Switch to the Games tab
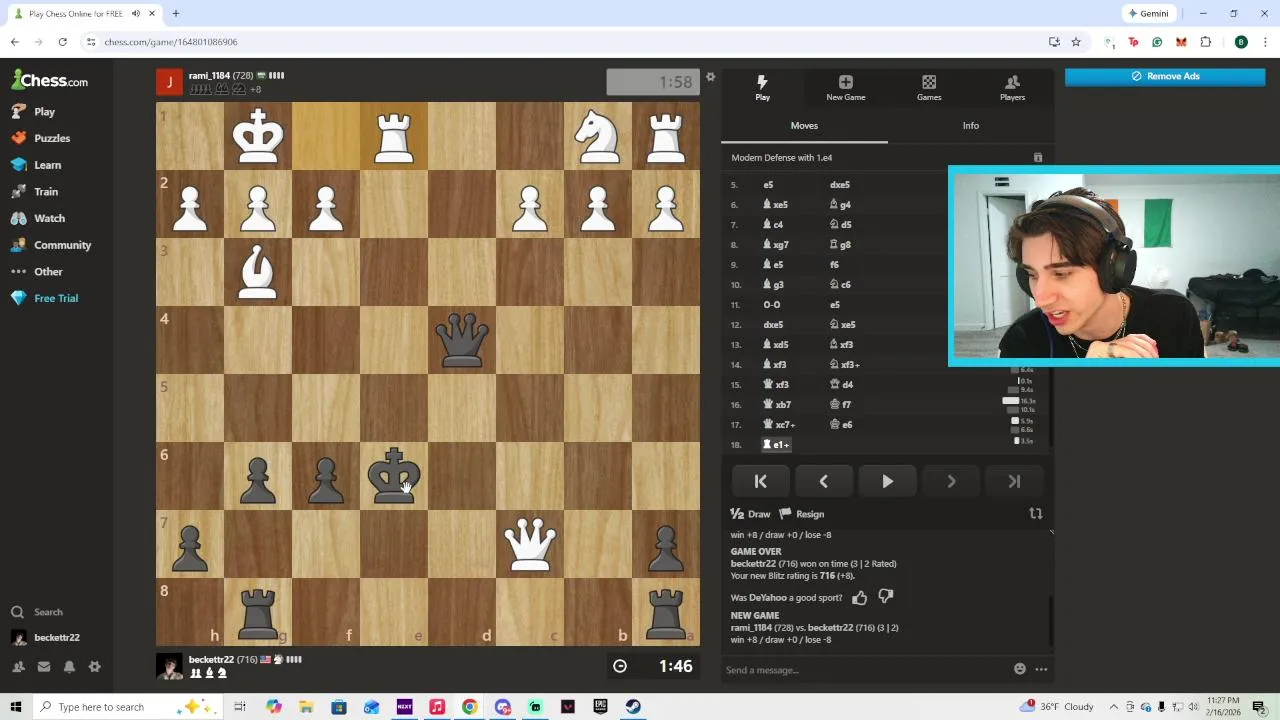Image resolution: width=1280 pixels, height=720 pixels. click(x=929, y=88)
